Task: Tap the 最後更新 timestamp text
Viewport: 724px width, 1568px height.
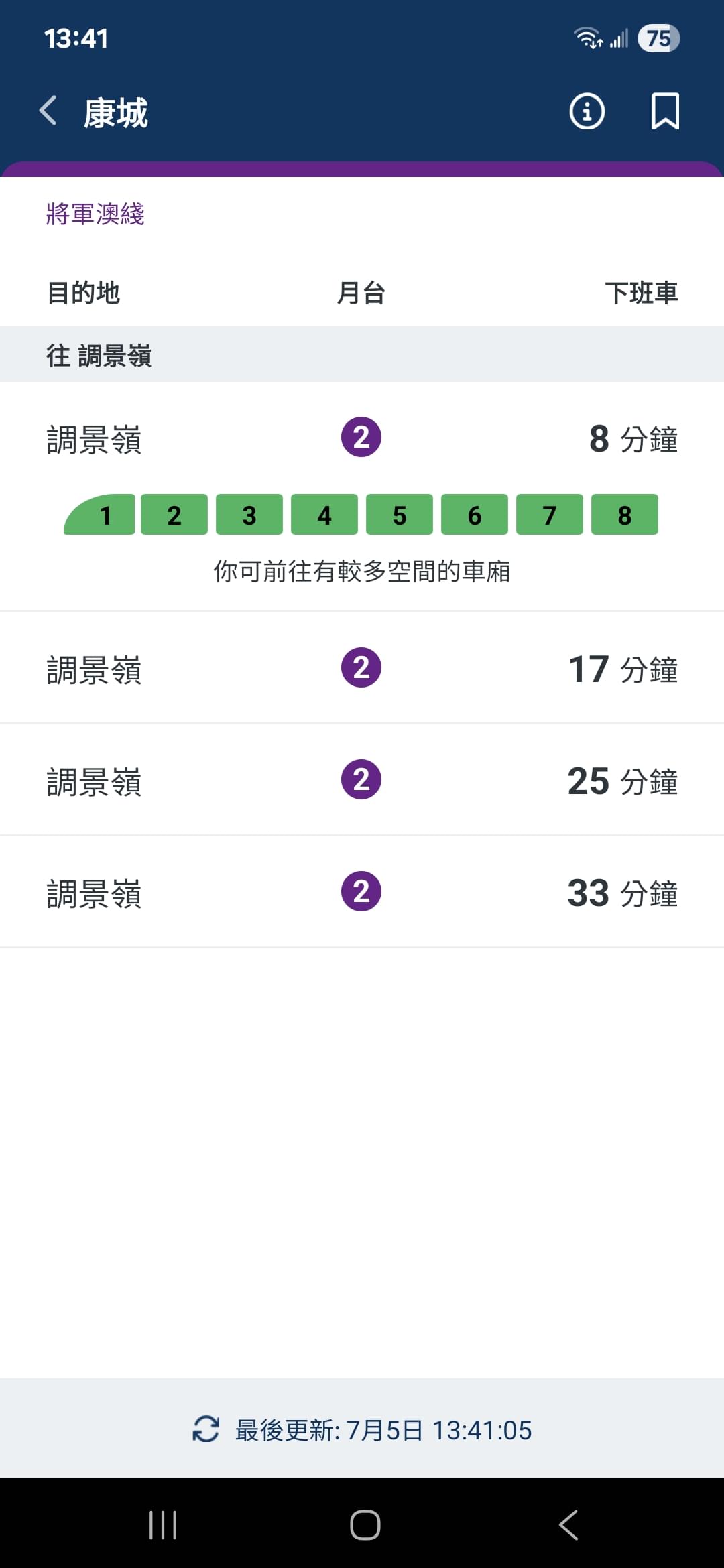Action: tap(383, 1430)
